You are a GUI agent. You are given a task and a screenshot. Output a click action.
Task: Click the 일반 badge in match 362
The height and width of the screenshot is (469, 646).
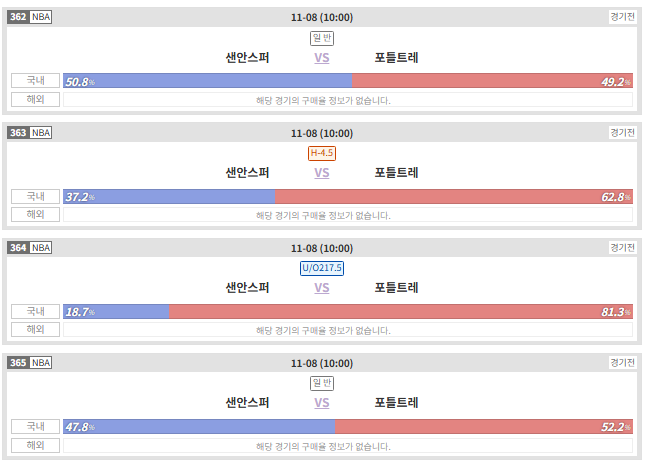click(x=322, y=38)
